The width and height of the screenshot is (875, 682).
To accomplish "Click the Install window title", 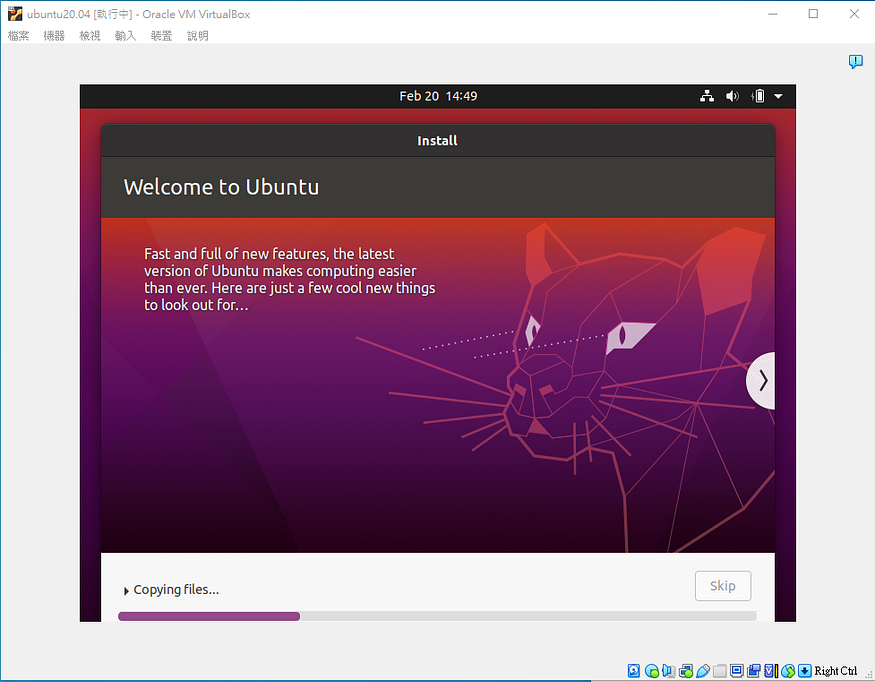I will coord(438,141).
